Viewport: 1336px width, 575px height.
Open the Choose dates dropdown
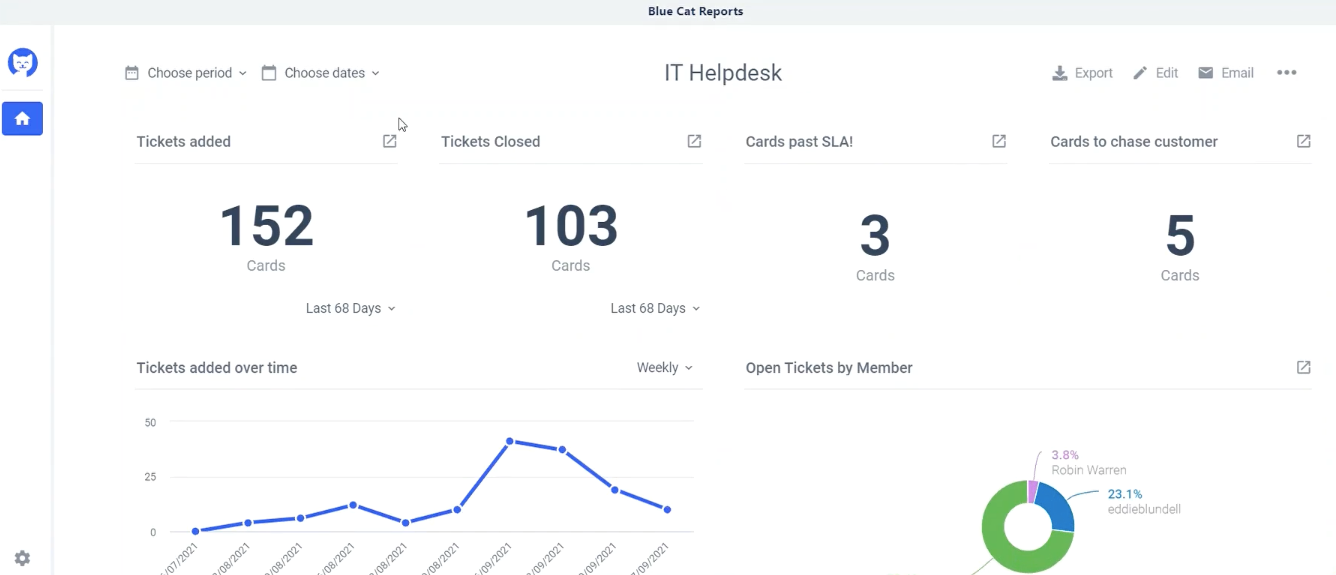coord(321,73)
